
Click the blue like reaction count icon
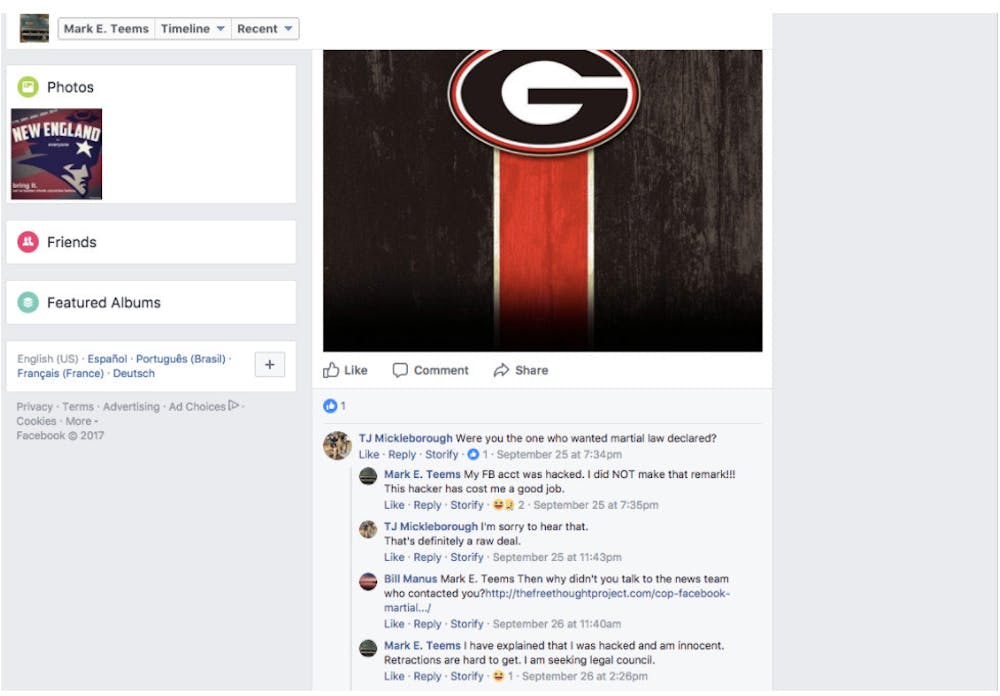[330, 406]
